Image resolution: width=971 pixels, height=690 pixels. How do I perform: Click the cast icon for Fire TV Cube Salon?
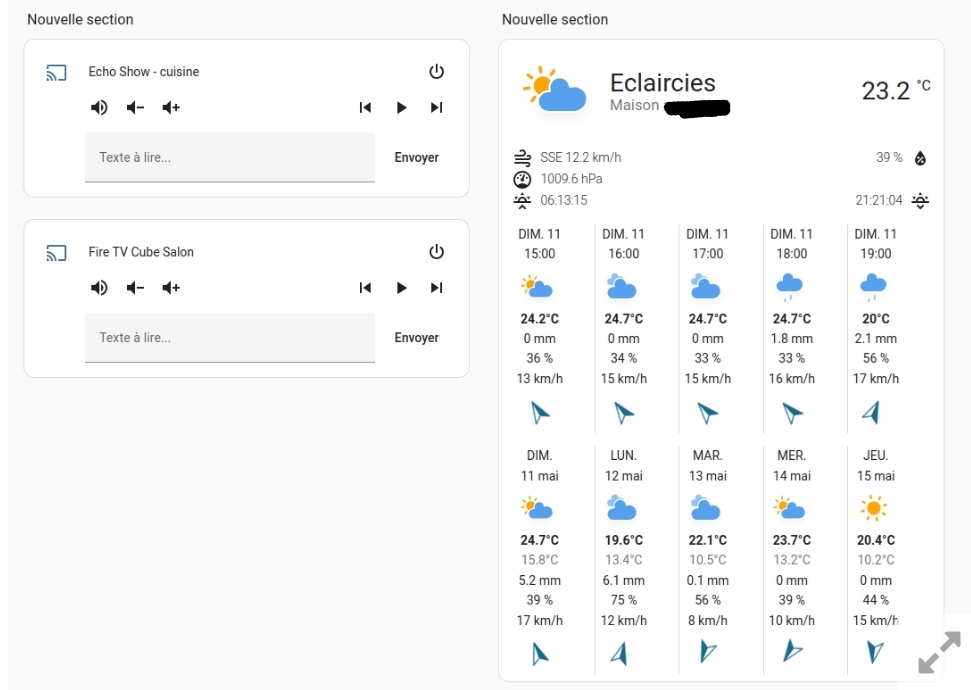click(x=56, y=253)
